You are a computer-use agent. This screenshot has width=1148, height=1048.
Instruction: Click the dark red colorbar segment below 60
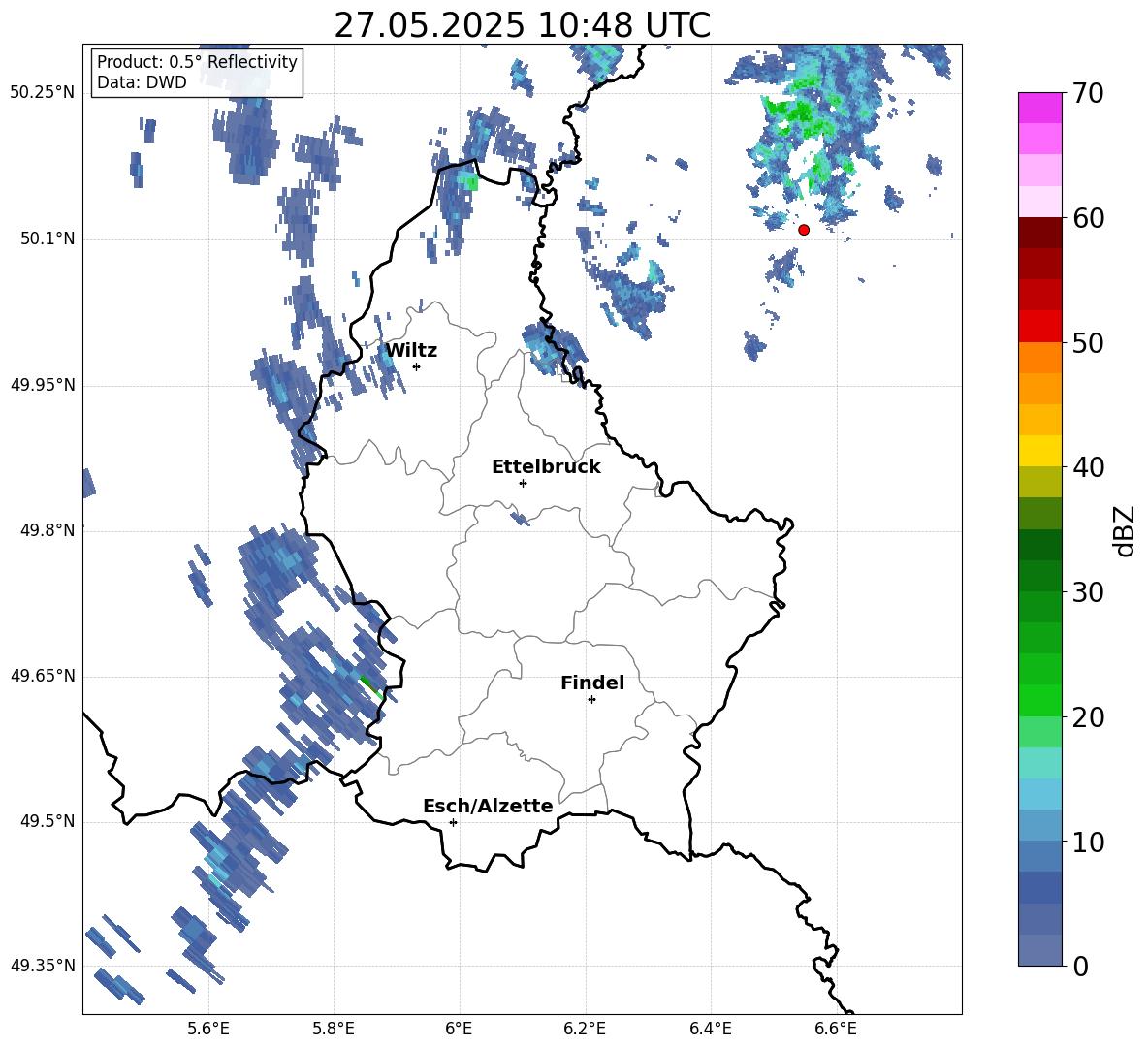pos(1039,233)
